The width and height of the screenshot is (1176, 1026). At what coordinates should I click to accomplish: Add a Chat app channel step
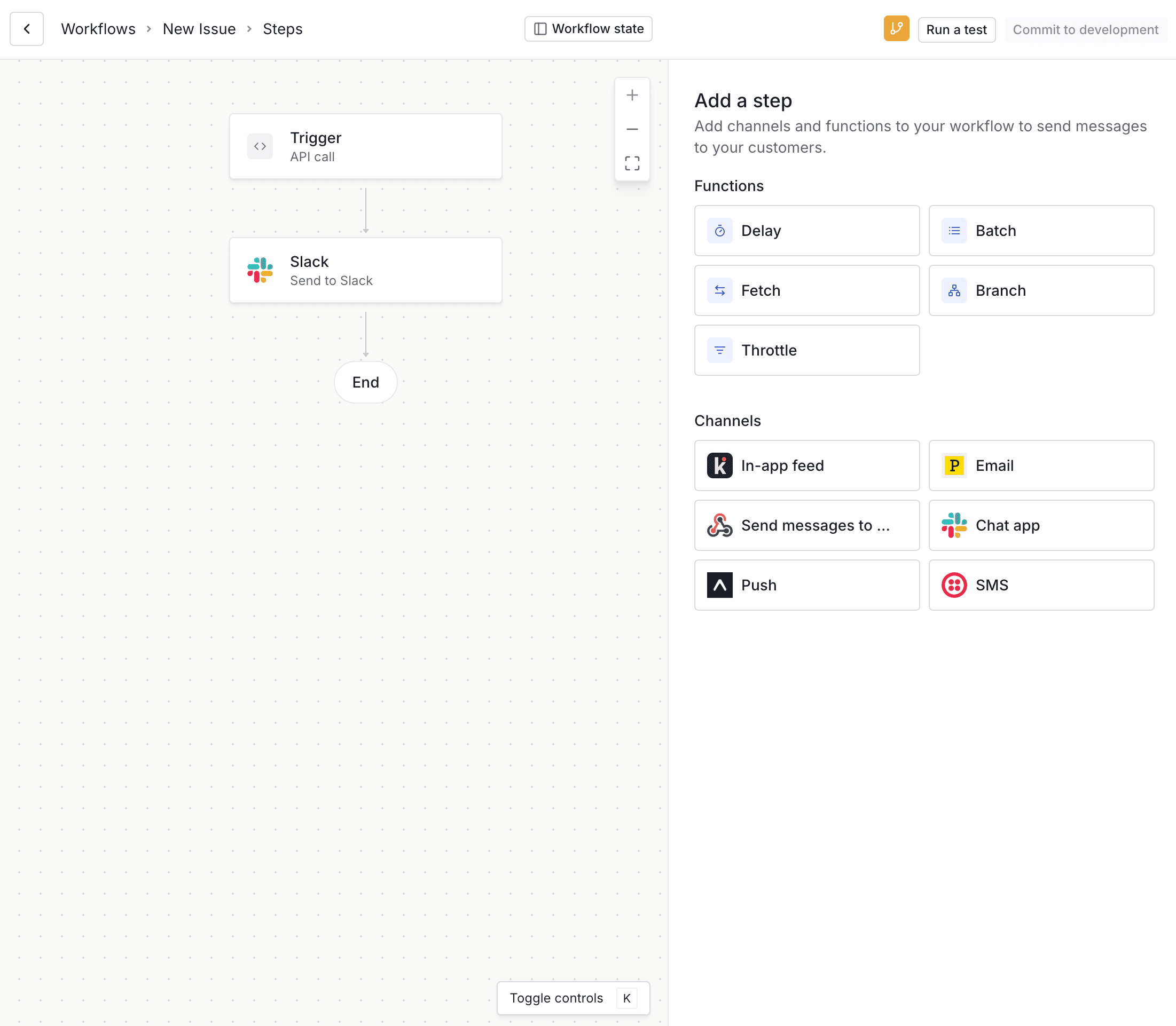click(x=1040, y=525)
